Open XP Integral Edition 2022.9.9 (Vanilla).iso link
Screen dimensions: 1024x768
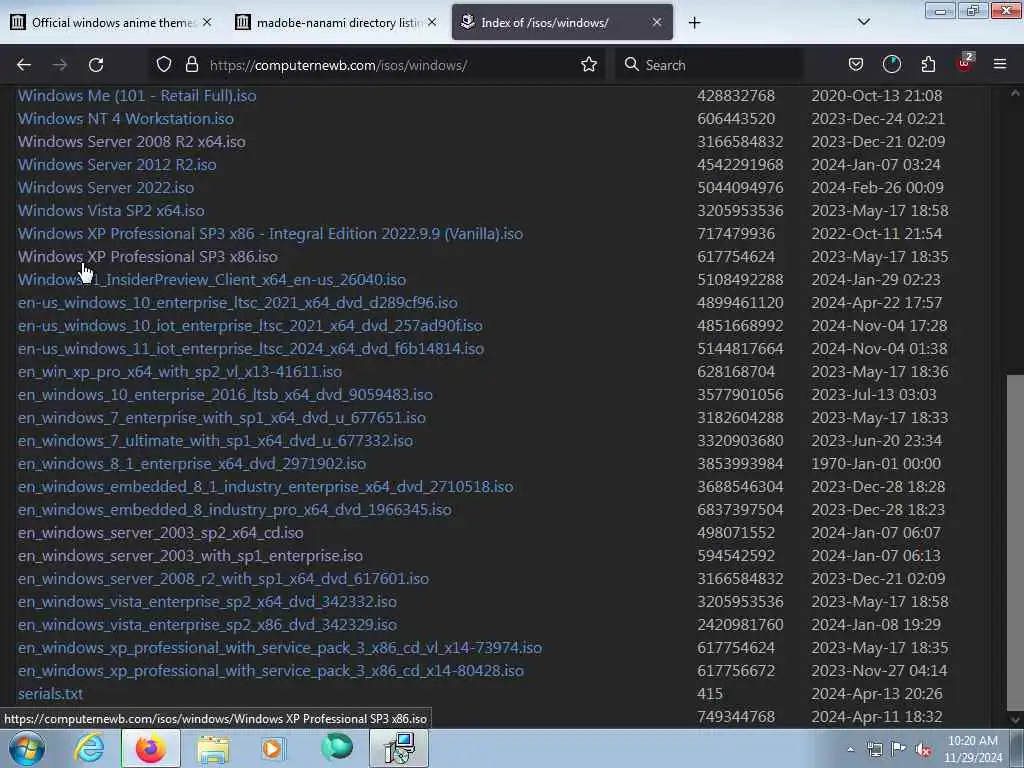pyautogui.click(x=270, y=233)
